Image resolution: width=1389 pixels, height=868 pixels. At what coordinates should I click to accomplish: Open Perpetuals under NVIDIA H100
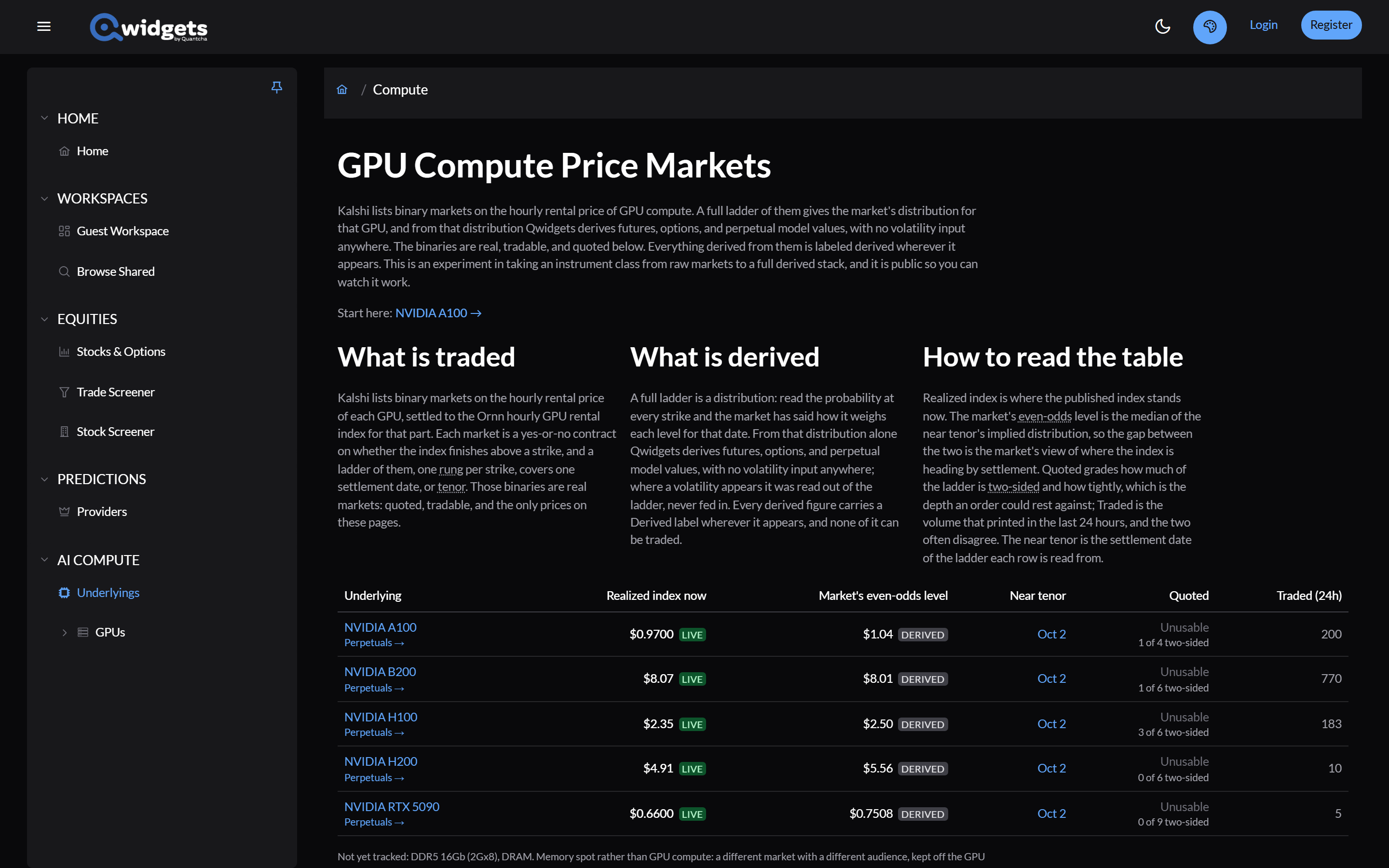(374, 732)
